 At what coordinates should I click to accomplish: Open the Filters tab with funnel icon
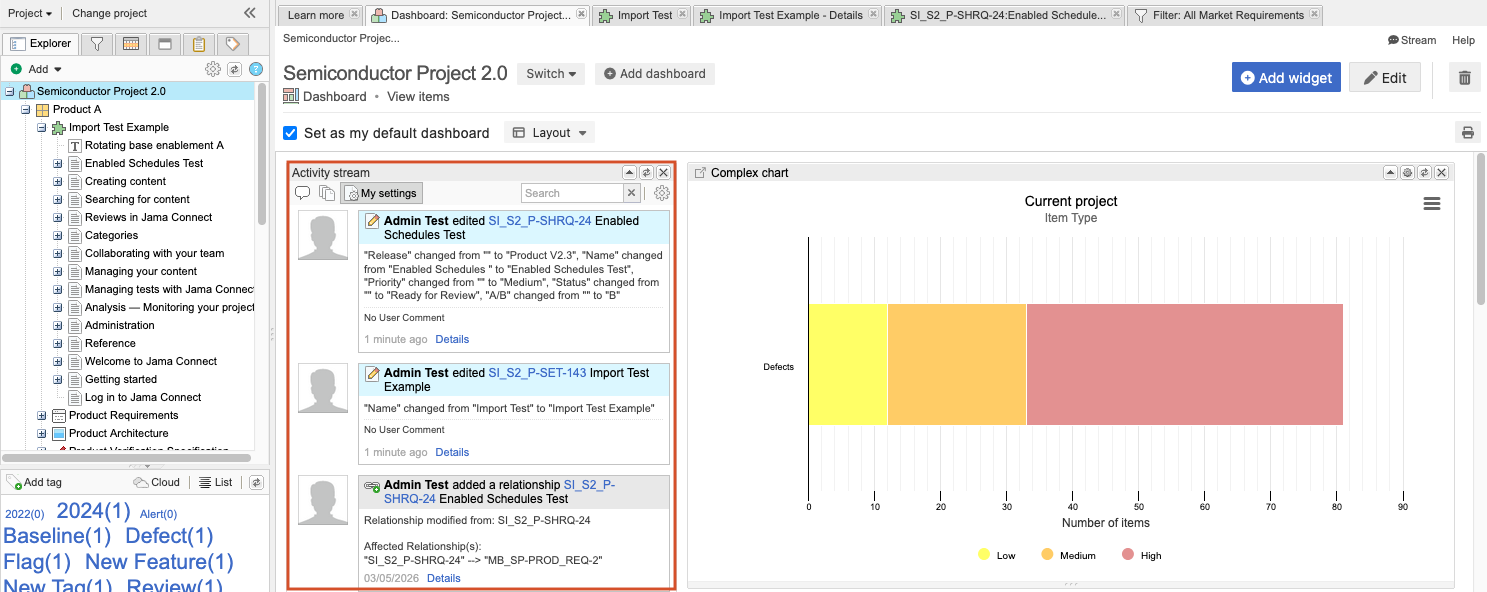pos(96,44)
